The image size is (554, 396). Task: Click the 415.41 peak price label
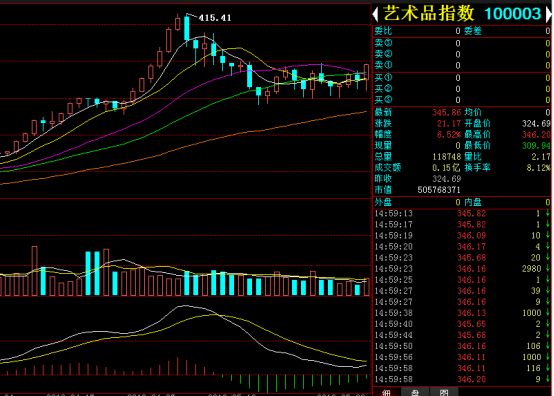[x=215, y=18]
